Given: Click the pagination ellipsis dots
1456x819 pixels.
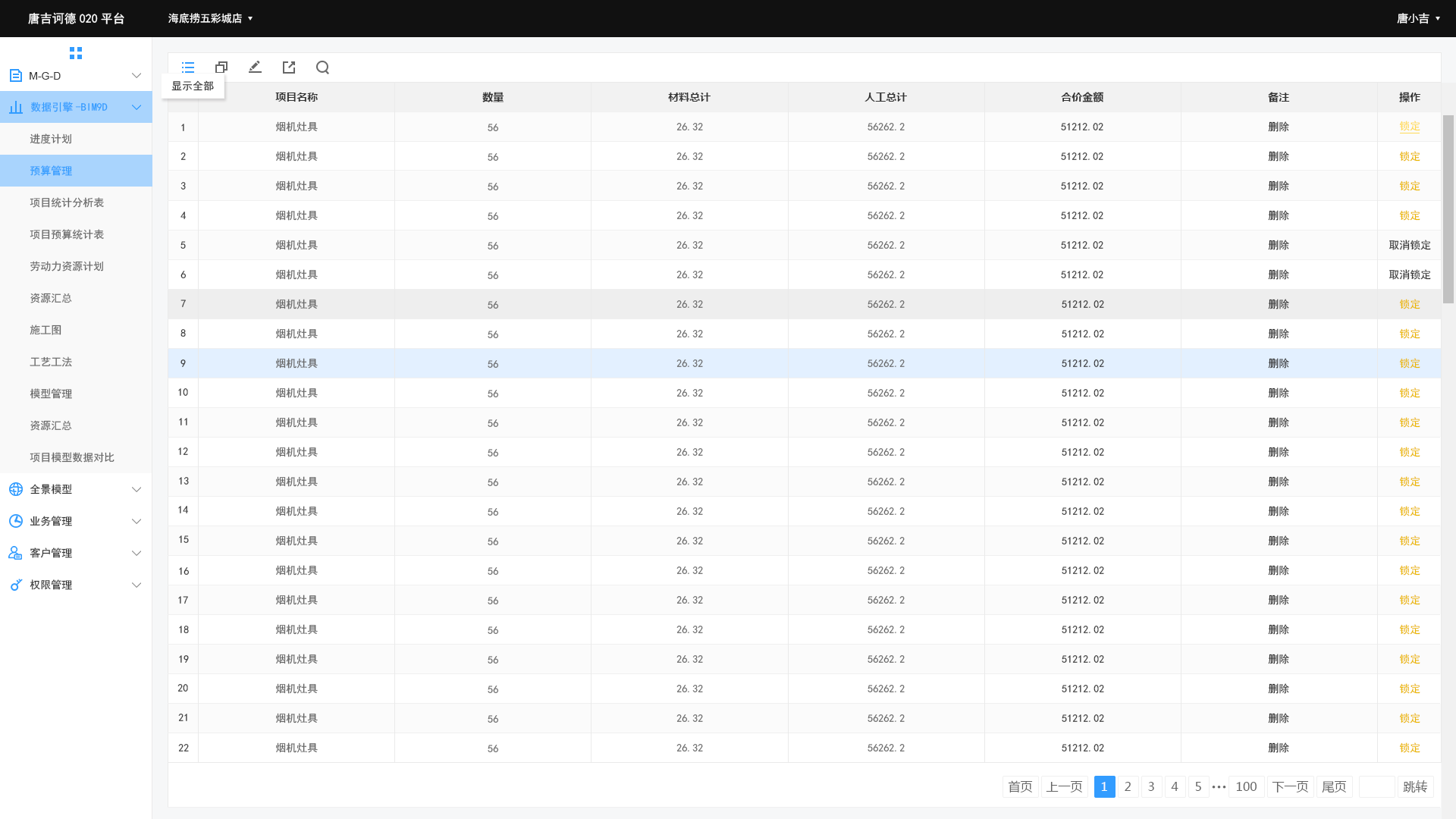Looking at the screenshot, I should click(1219, 787).
